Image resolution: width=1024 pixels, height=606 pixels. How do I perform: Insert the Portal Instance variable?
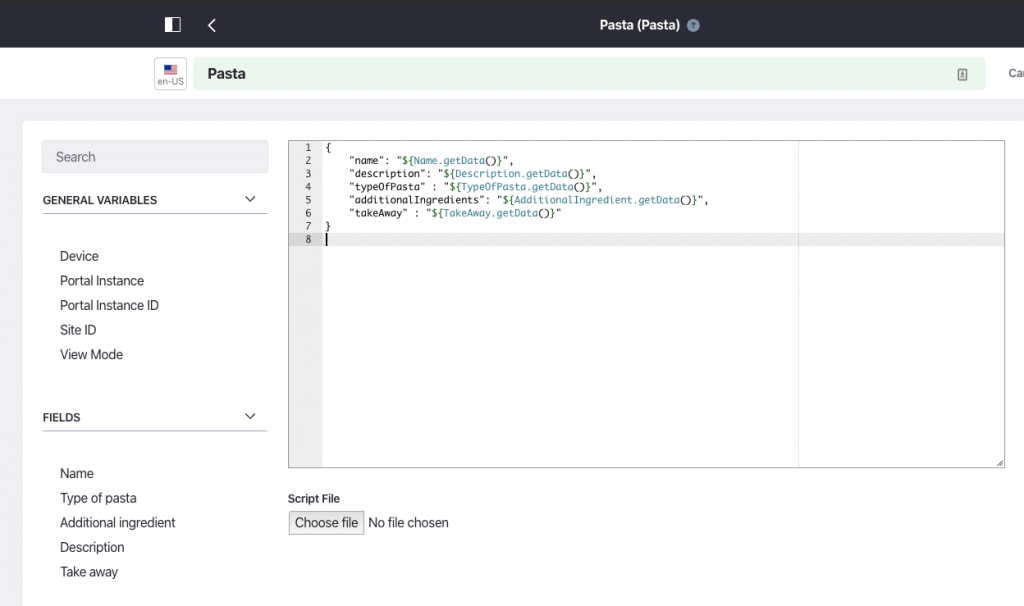102,281
